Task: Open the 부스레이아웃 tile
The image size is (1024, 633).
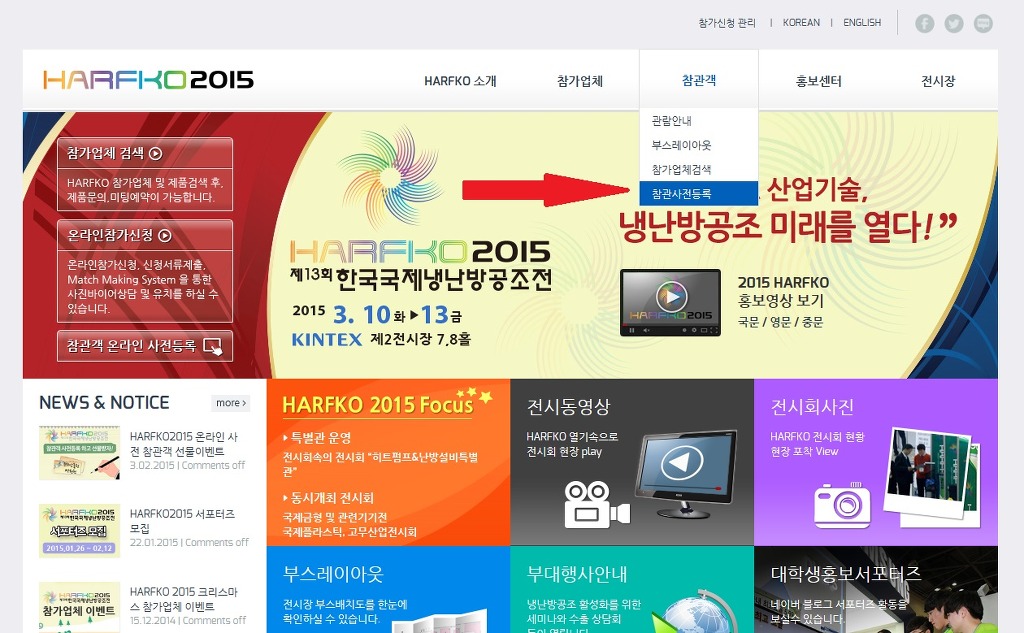Action: pos(388,589)
